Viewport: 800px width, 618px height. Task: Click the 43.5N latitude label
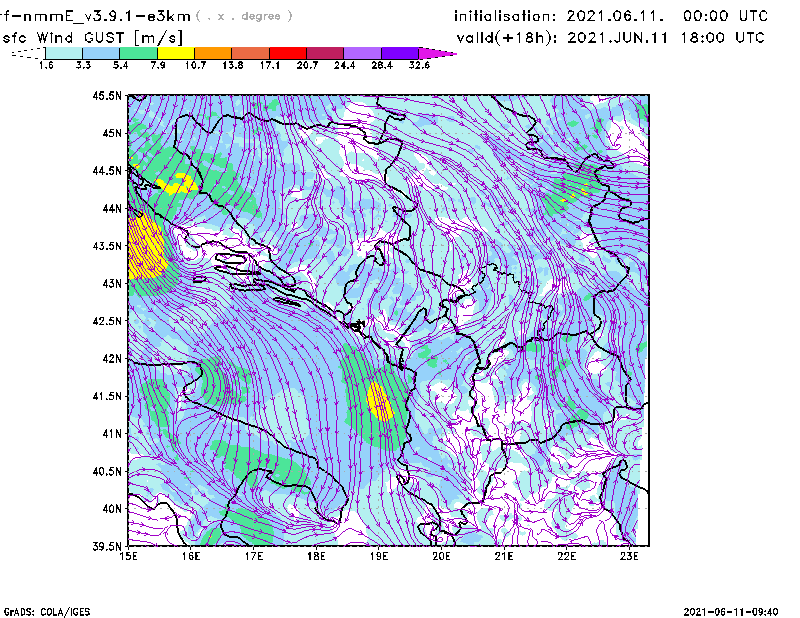(x=107, y=246)
